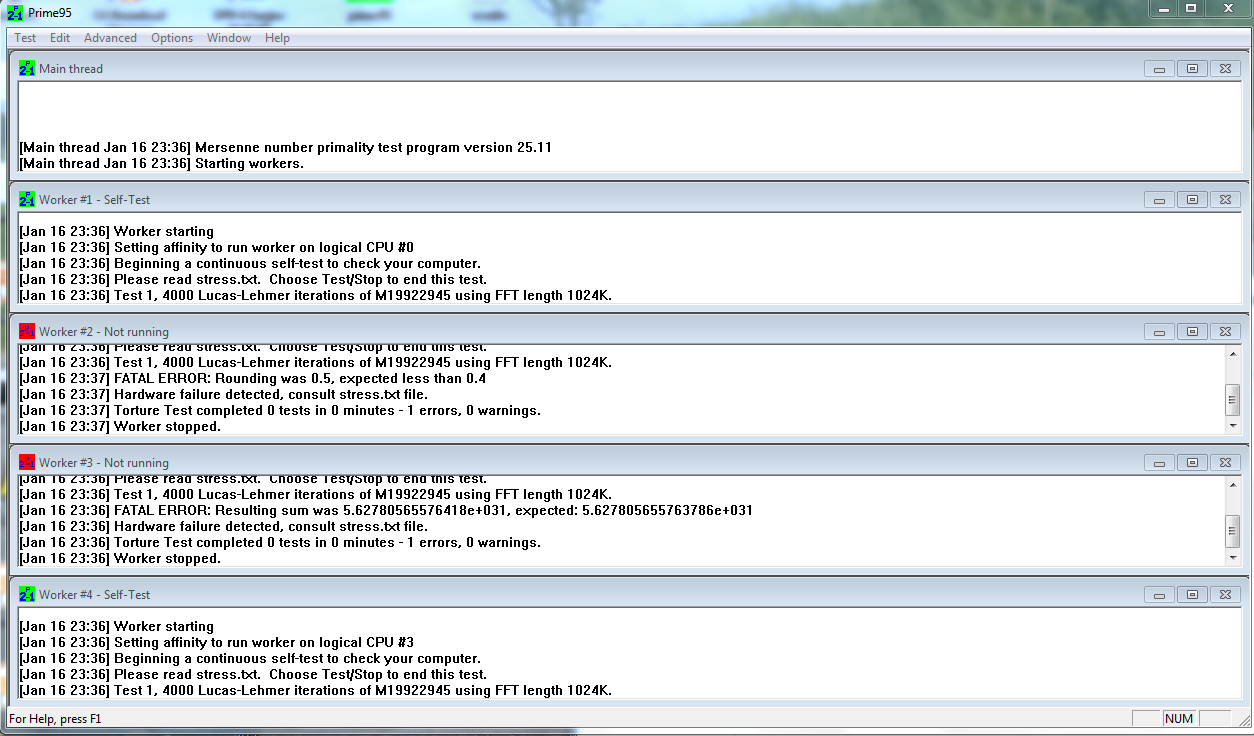Close the Worker #4 Self-Test window
Viewport: 1254px width, 736px height.
1225,594
